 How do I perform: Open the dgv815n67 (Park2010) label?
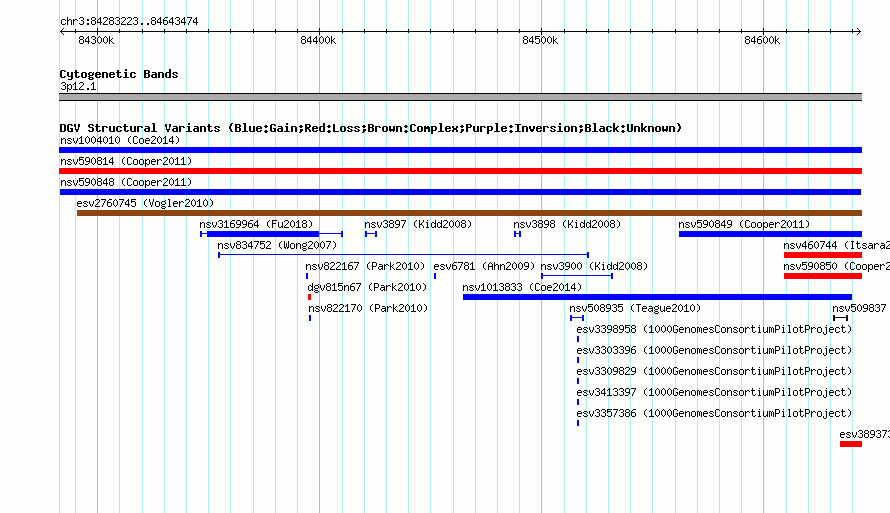[367, 287]
